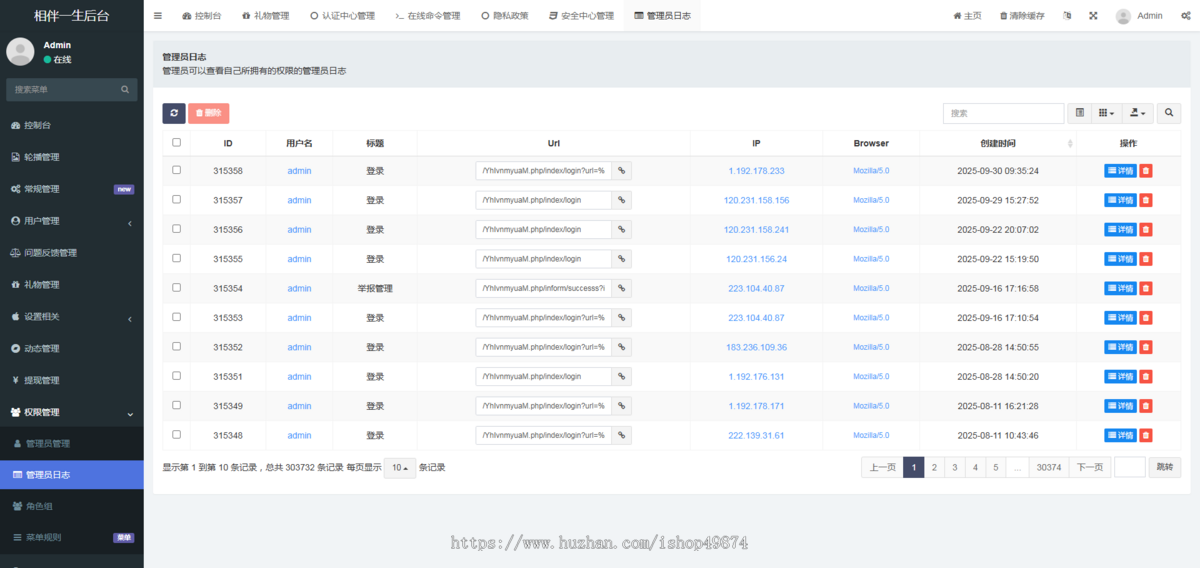Click the 搜索菜单 sidebar search field
The image size is (1200, 568).
click(x=63, y=89)
